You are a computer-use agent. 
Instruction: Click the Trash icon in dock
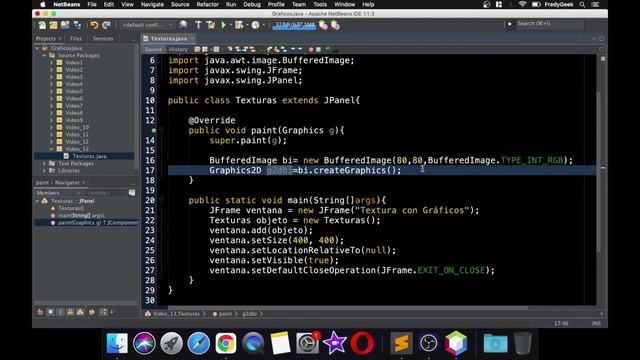click(x=522, y=343)
